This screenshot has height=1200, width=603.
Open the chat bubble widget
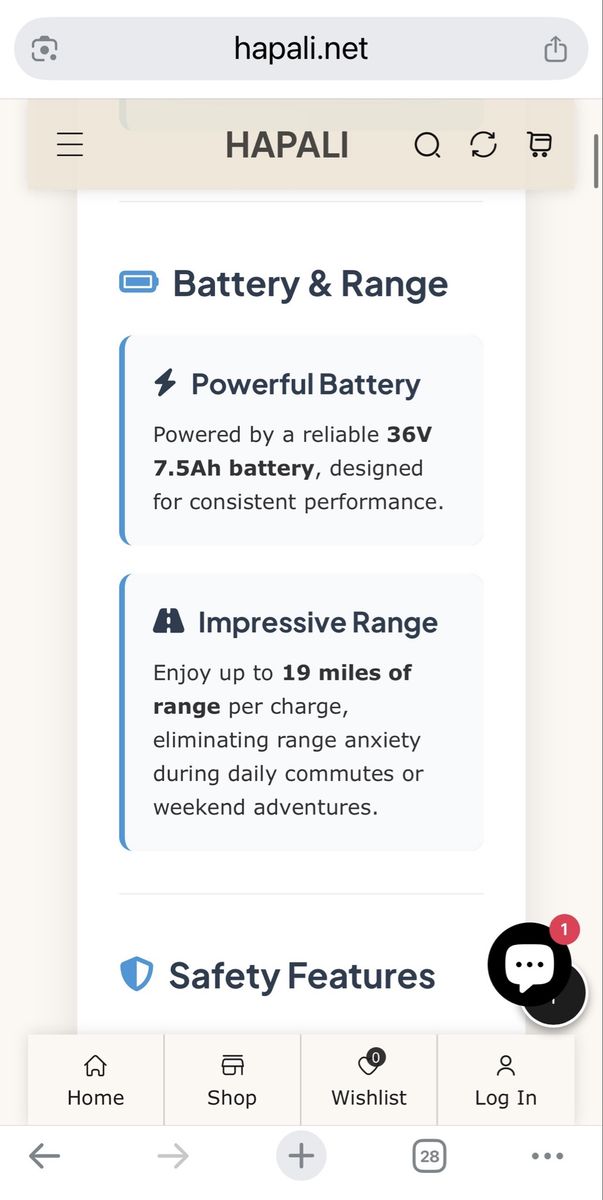(529, 964)
